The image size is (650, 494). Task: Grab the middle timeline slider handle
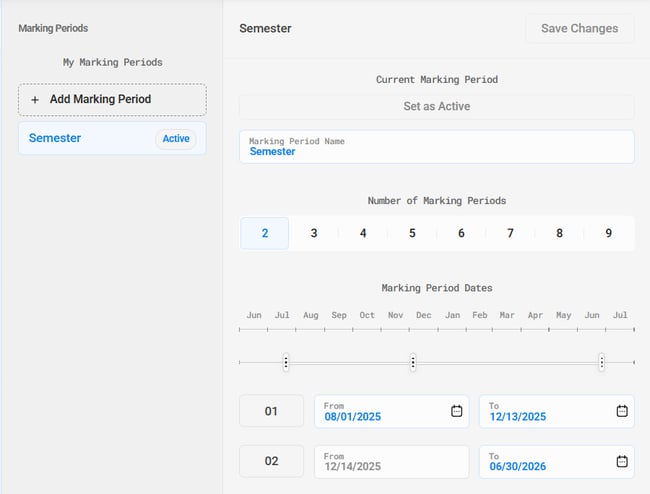[413, 362]
